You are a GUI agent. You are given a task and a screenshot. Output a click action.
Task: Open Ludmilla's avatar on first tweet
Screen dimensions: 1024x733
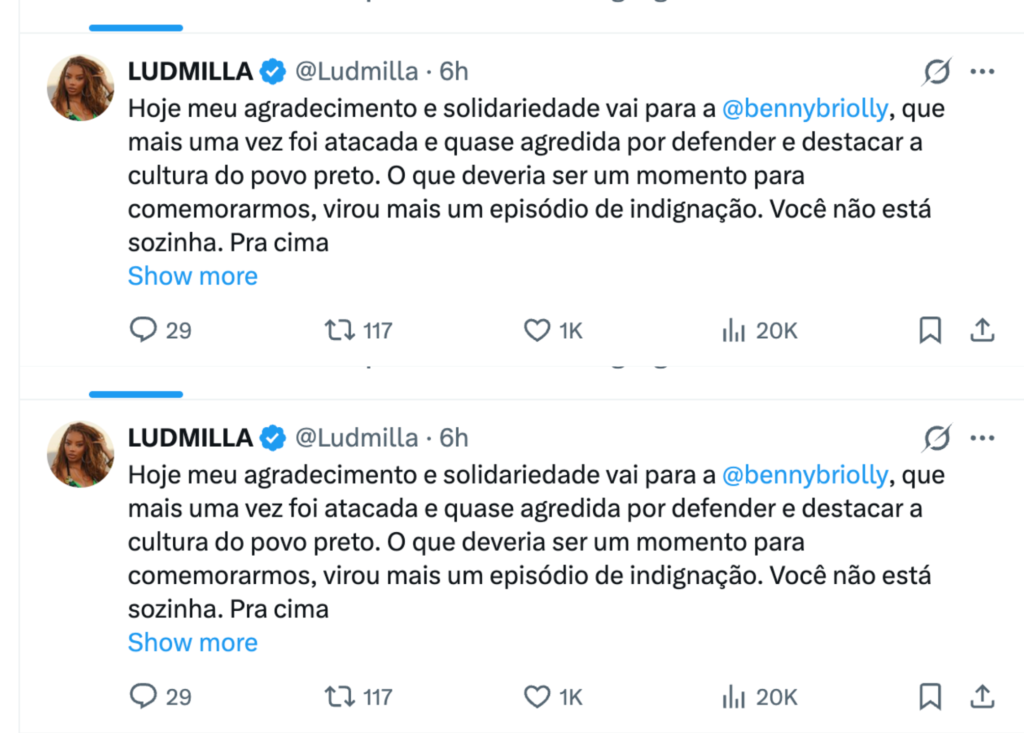click(x=81, y=87)
